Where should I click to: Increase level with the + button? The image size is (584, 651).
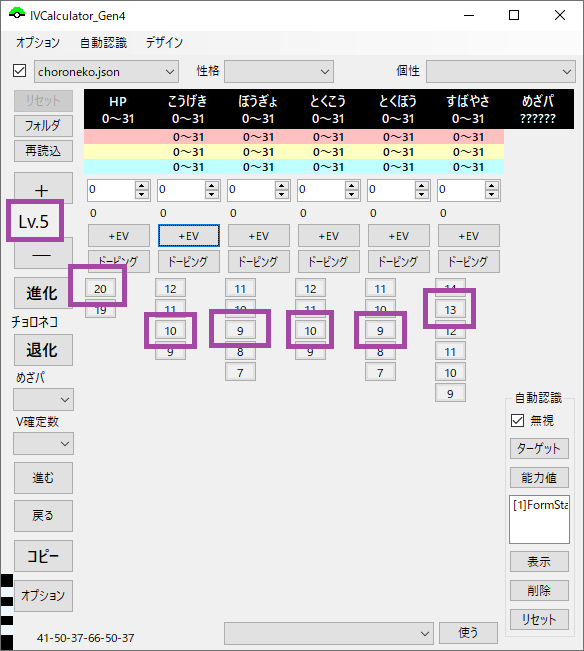click(43, 187)
